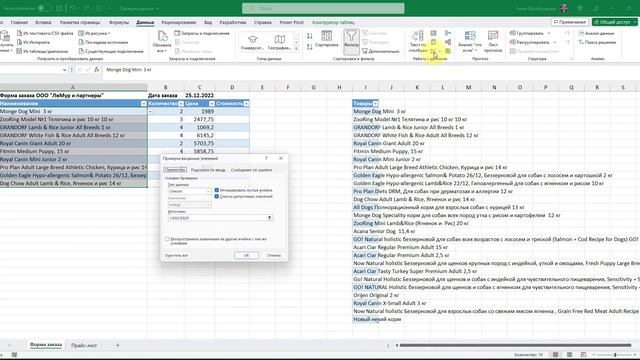The width and height of the screenshot is (640, 360).
Task: Open 'Существующие подключения'
Action: pyautogui.click(x=111, y=51)
